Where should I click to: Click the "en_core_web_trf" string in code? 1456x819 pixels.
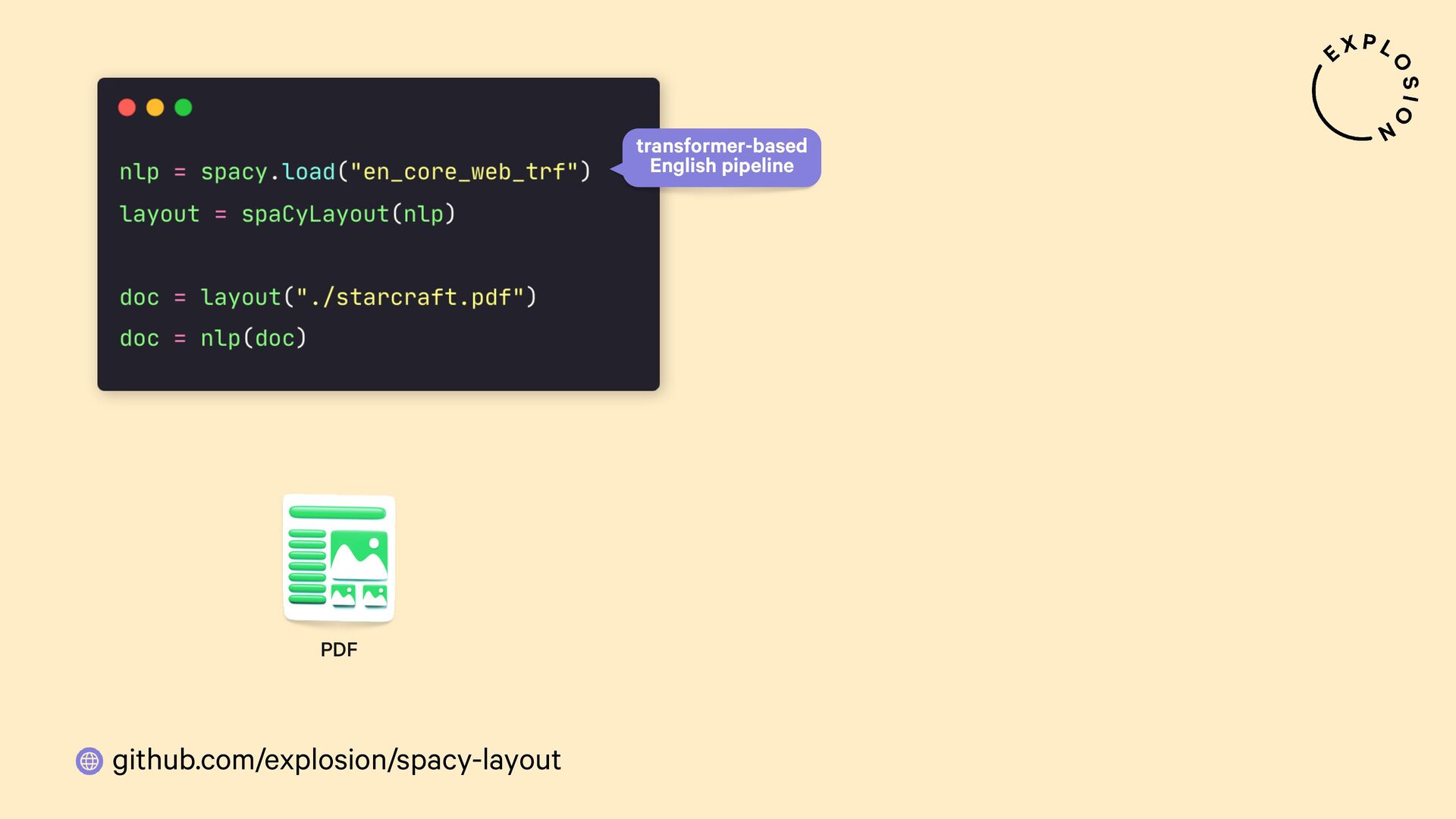pyautogui.click(x=464, y=172)
